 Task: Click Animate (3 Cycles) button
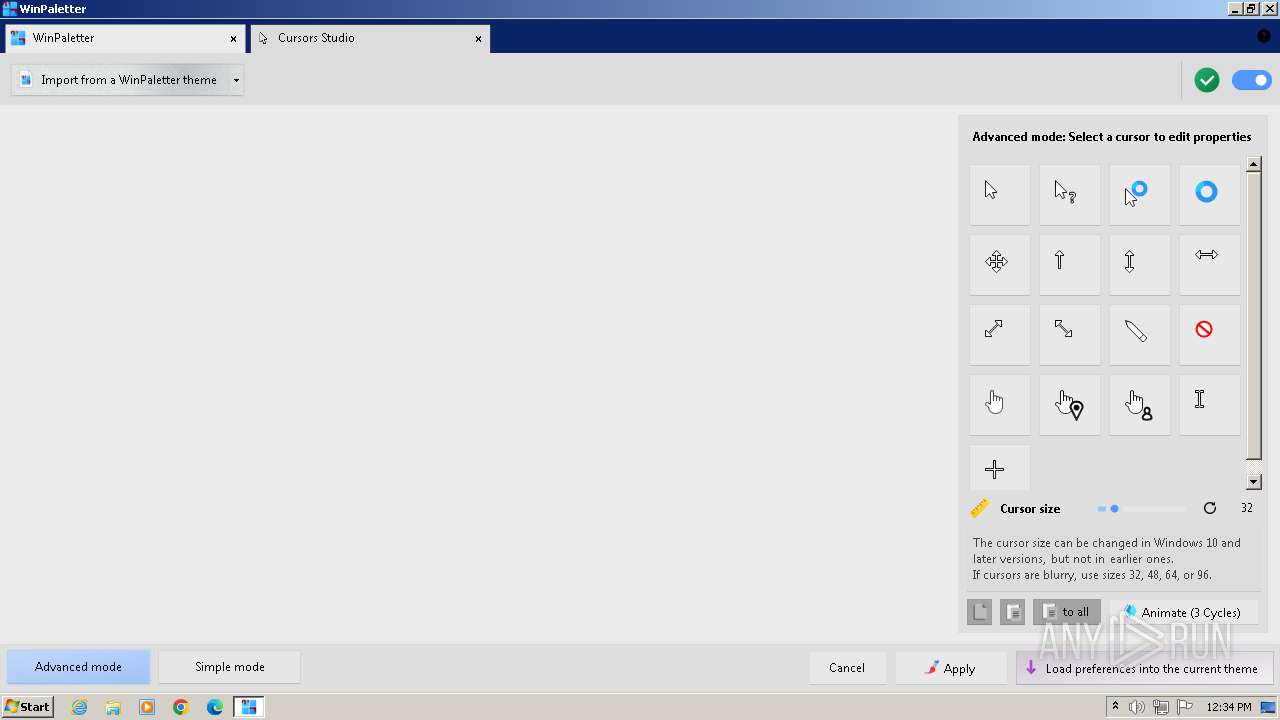tap(1184, 612)
